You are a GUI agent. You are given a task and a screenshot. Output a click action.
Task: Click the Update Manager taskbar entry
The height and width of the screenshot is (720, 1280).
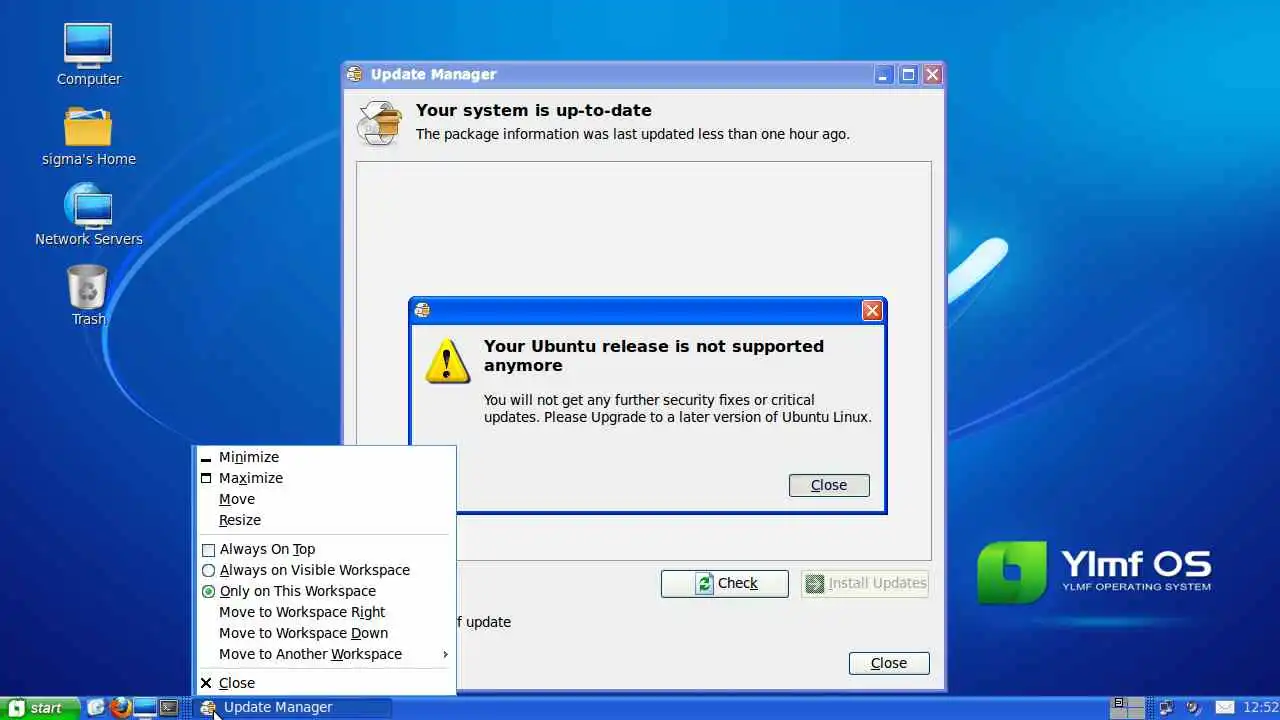pos(293,707)
